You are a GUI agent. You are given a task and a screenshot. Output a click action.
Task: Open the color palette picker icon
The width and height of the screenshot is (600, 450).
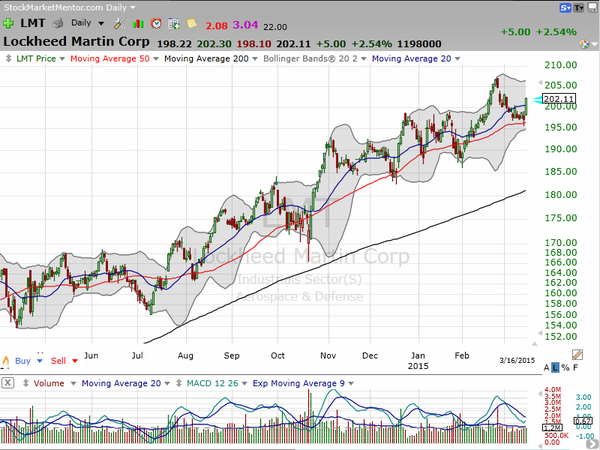(x=584, y=44)
